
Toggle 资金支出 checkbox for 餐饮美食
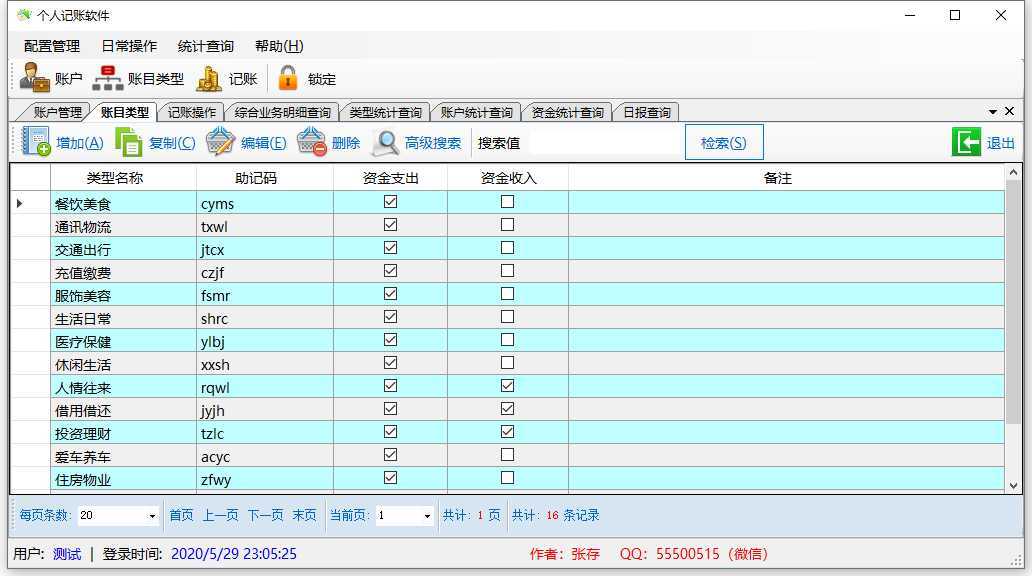(390, 201)
